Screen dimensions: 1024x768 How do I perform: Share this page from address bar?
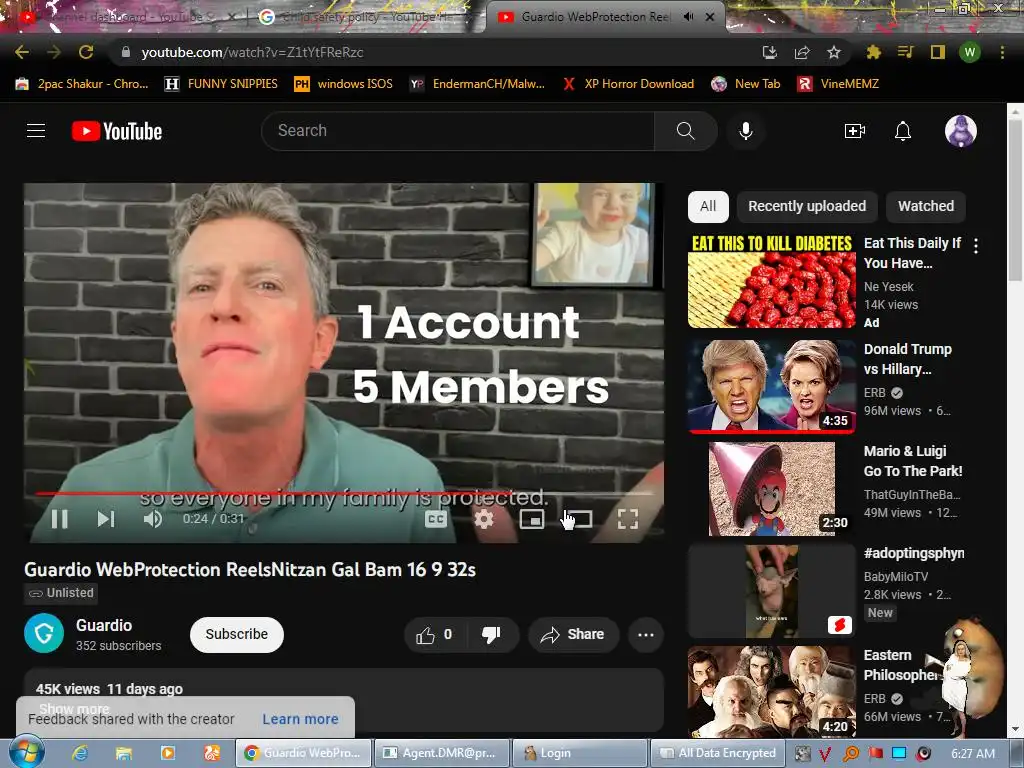tap(802, 52)
